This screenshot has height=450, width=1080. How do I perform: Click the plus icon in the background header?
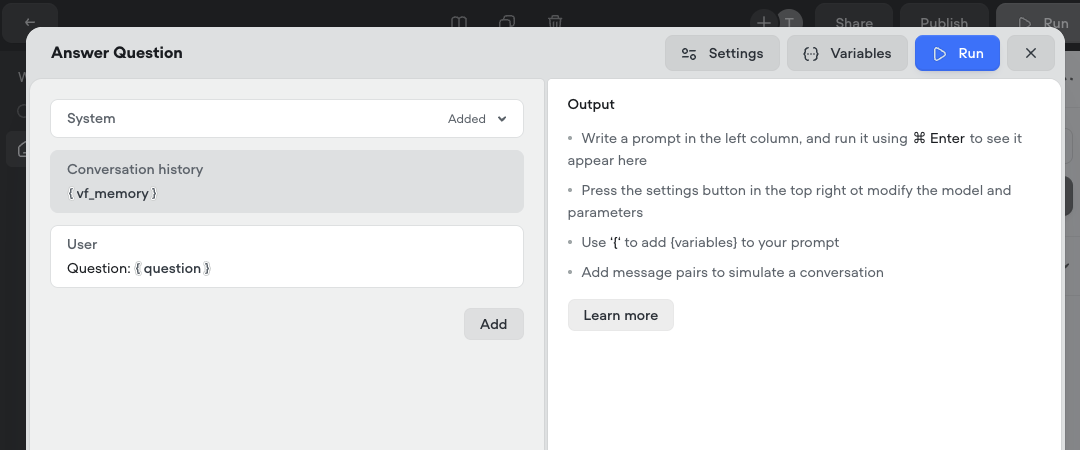coord(763,22)
